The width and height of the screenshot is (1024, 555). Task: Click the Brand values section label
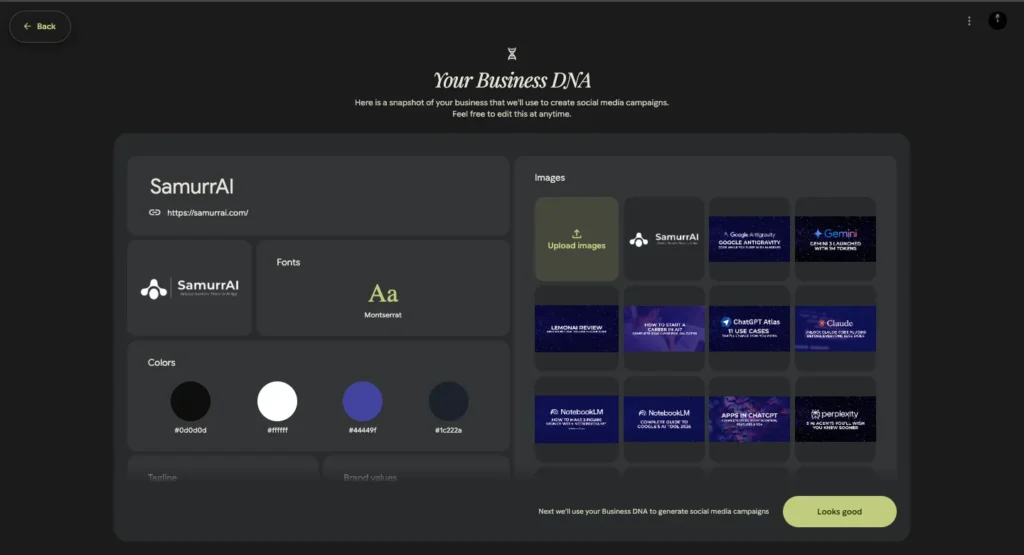click(370, 477)
